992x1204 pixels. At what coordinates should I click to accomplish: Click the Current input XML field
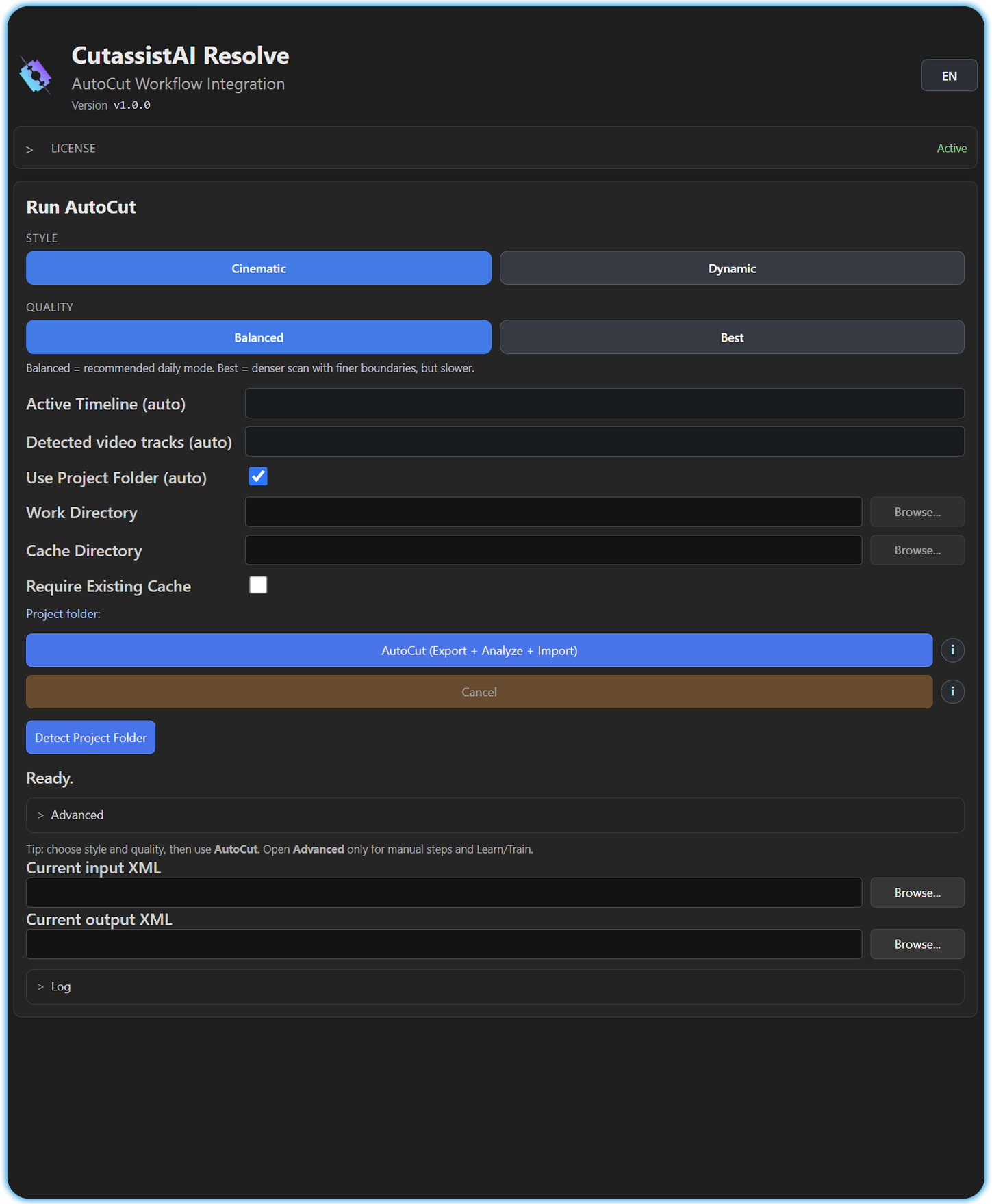coord(444,893)
